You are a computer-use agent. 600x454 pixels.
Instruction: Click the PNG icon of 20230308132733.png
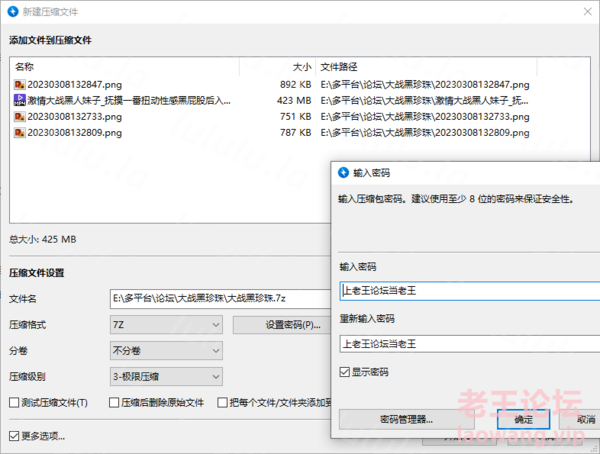point(20,116)
